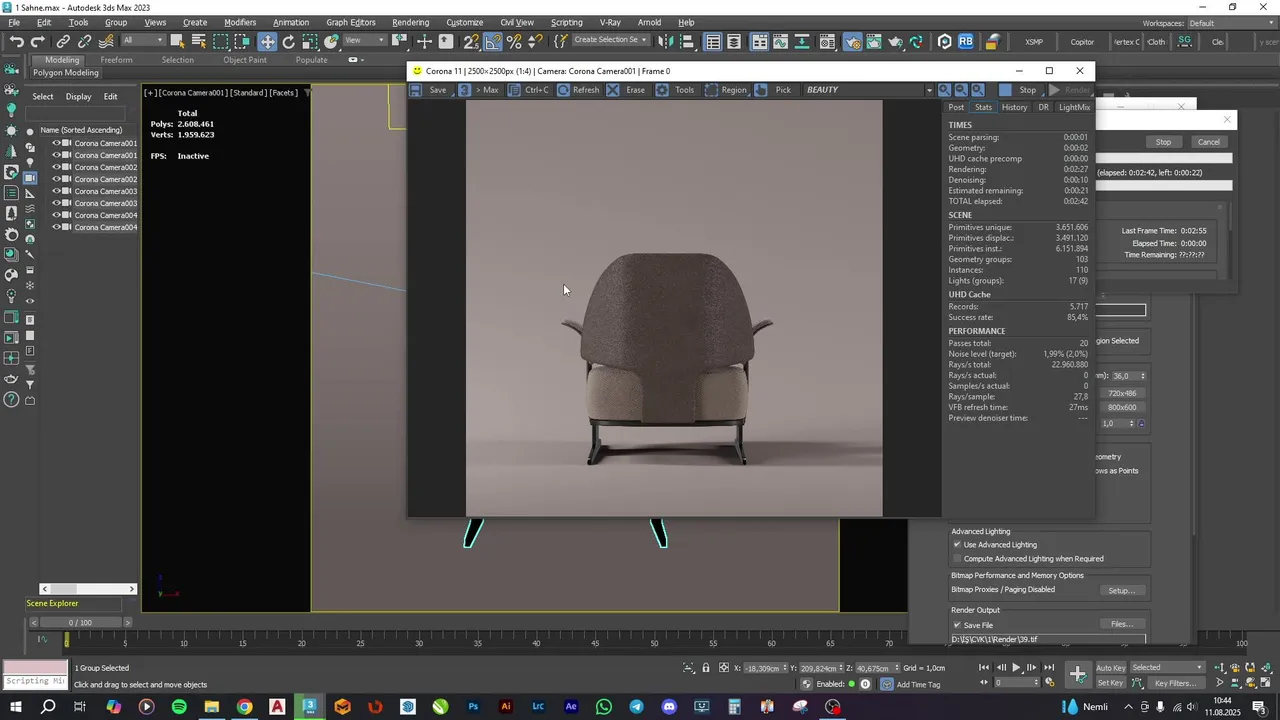Click viewport [+] menu label

[149, 93]
